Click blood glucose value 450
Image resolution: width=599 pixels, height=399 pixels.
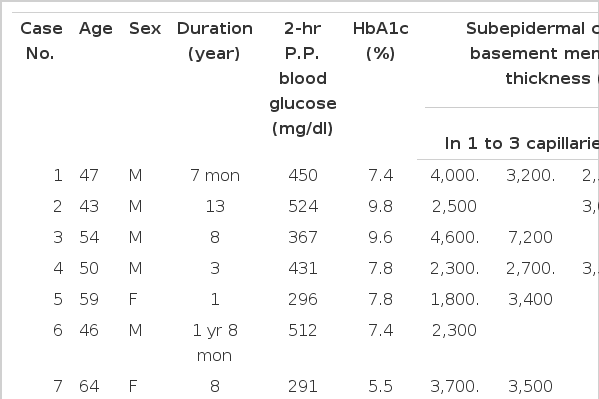303,175
